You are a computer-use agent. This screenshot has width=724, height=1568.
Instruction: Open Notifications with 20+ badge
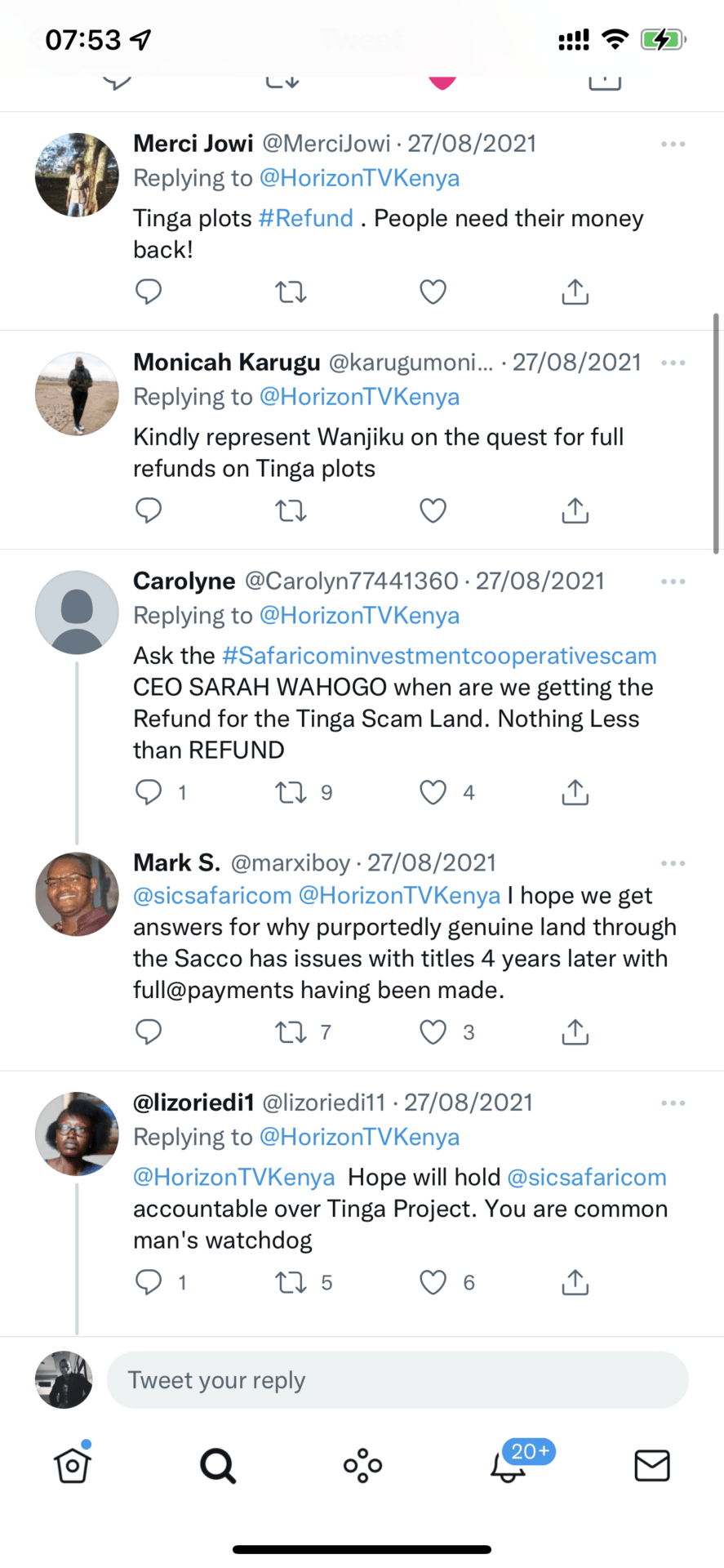tap(509, 1465)
